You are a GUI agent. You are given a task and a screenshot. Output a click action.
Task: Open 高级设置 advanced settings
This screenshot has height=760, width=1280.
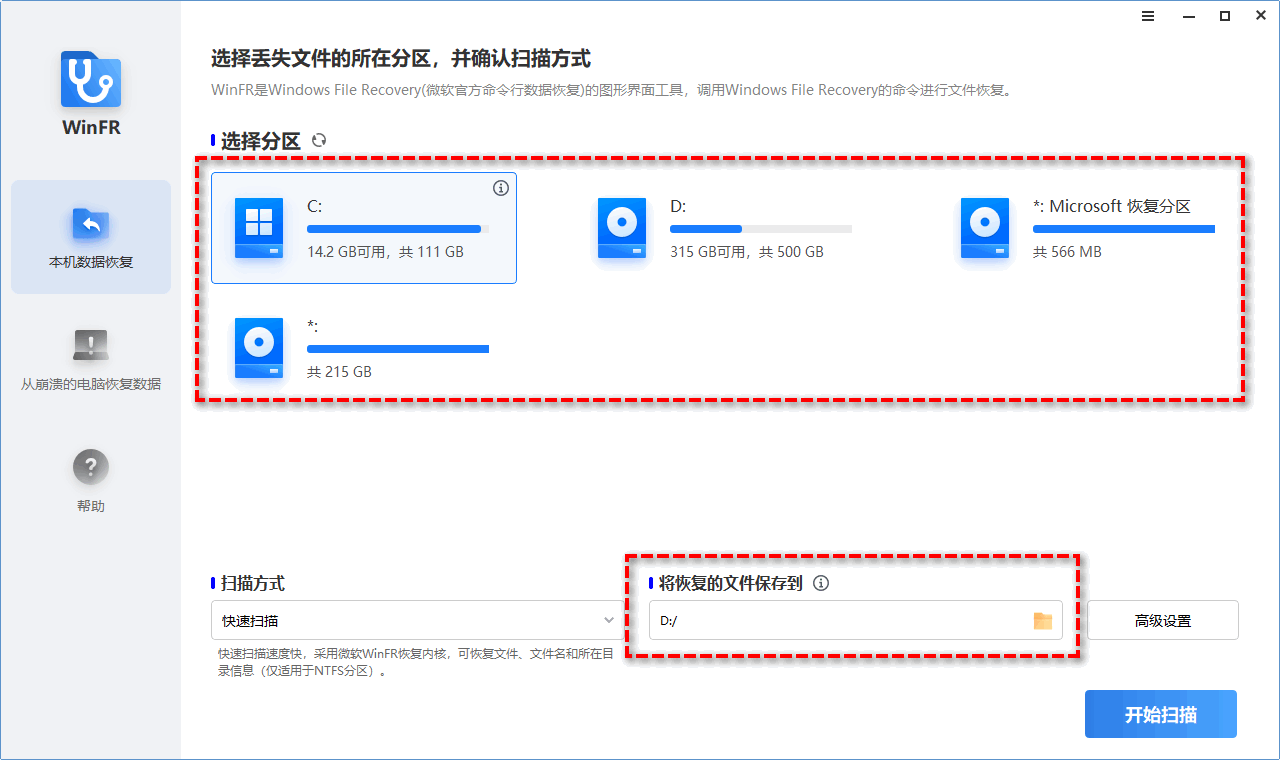[x=1162, y=620]
